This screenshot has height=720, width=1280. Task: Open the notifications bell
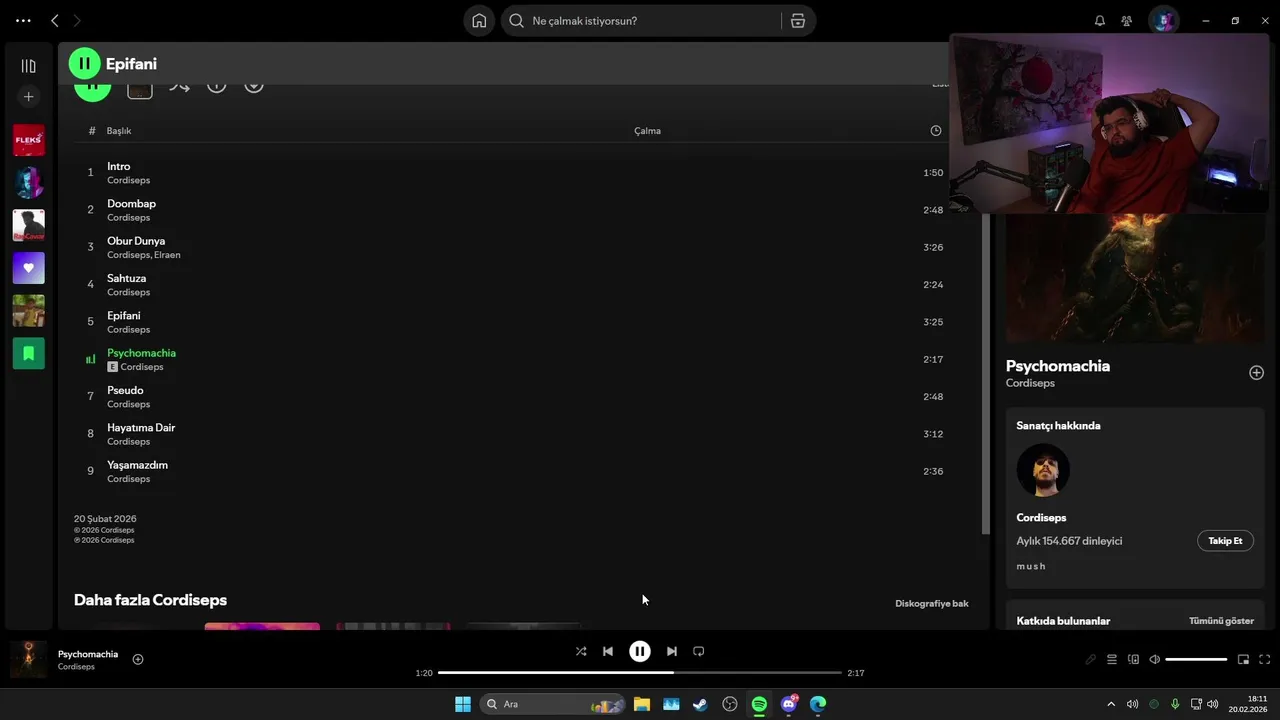pyautogui.click(x=1100, y=21)
